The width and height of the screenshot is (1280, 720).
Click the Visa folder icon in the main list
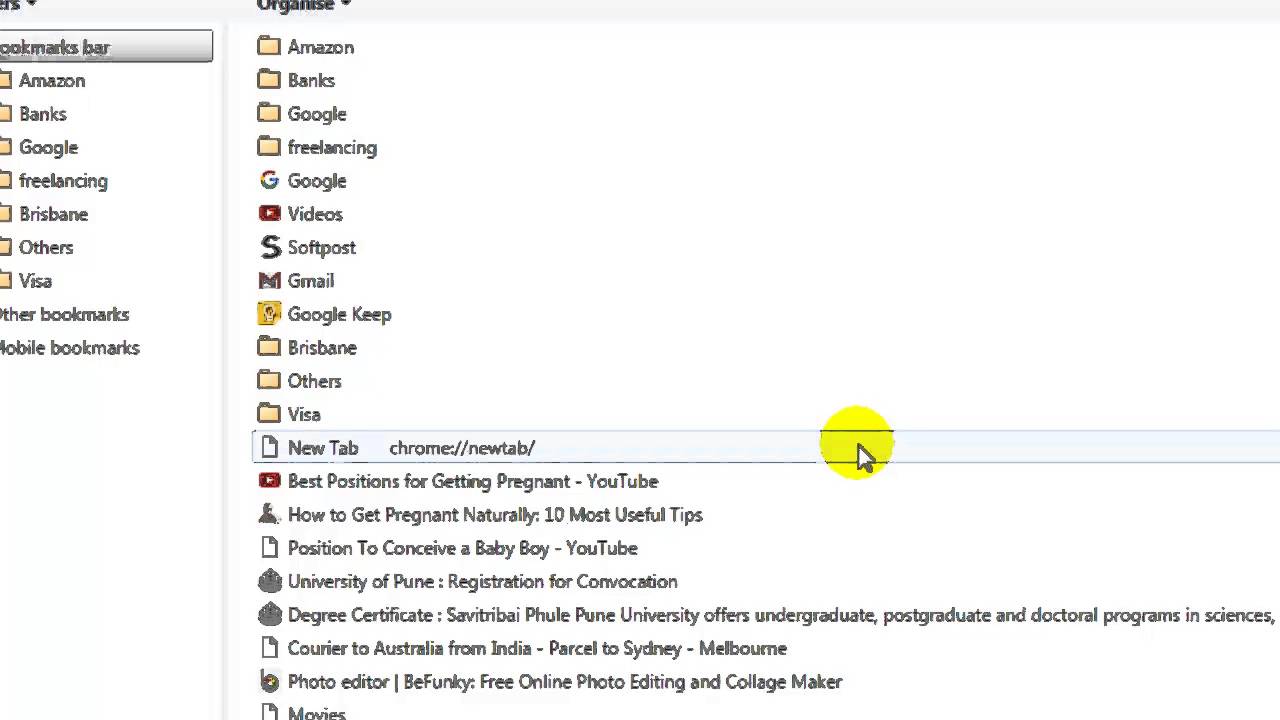pyautogui.click(x=269, y=413)
